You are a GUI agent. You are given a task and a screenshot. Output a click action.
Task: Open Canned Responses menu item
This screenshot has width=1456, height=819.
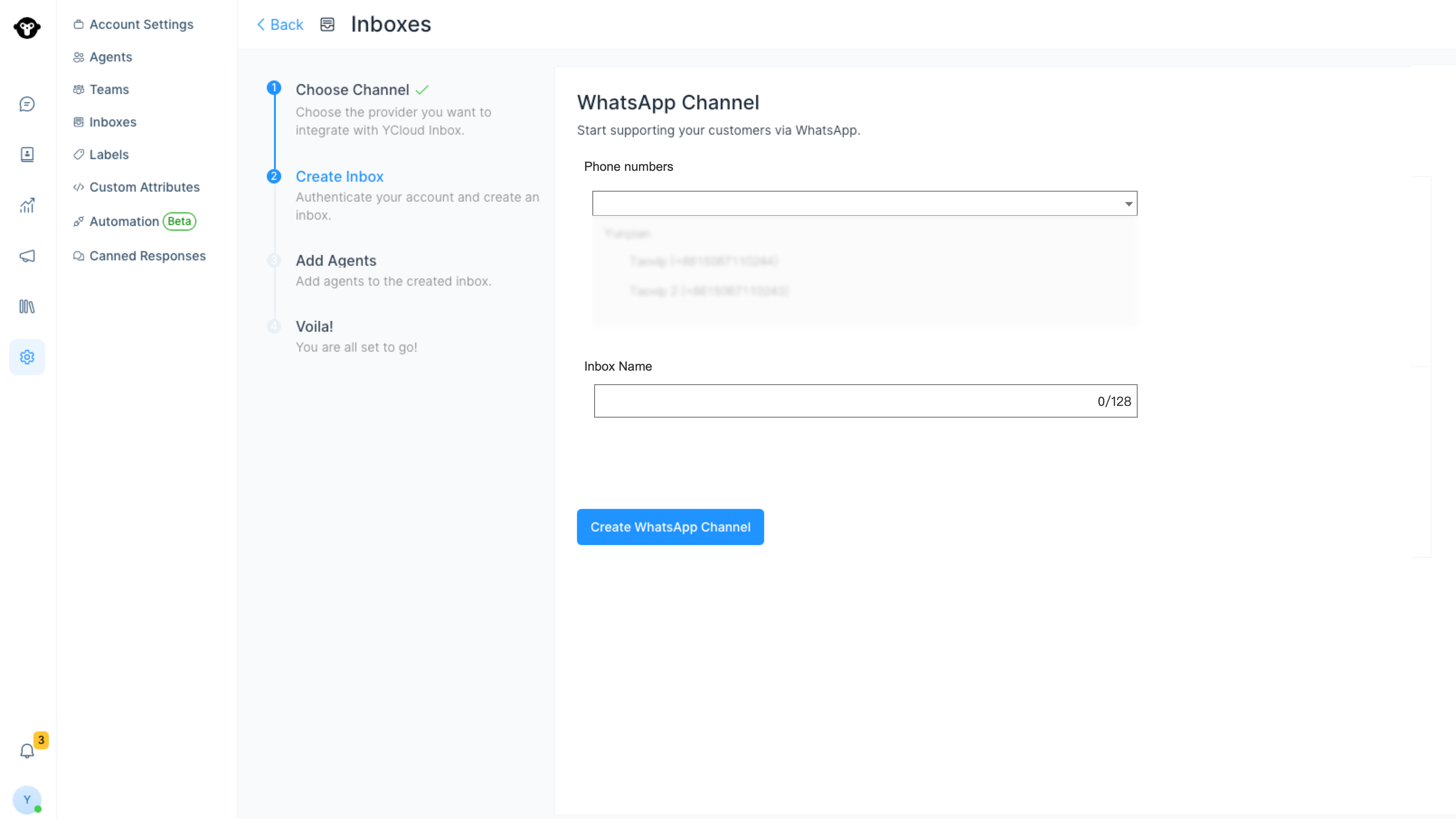click(x=147, y=256)
